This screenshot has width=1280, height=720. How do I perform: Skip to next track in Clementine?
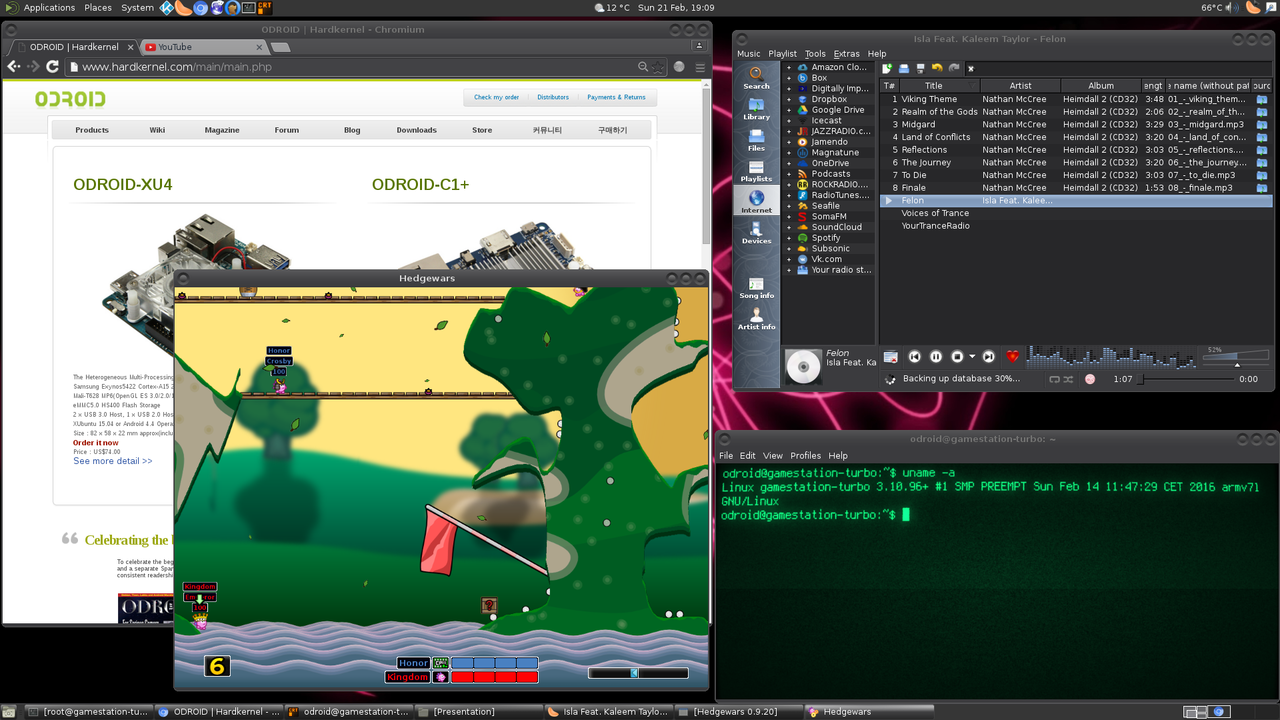coord(989,357)
